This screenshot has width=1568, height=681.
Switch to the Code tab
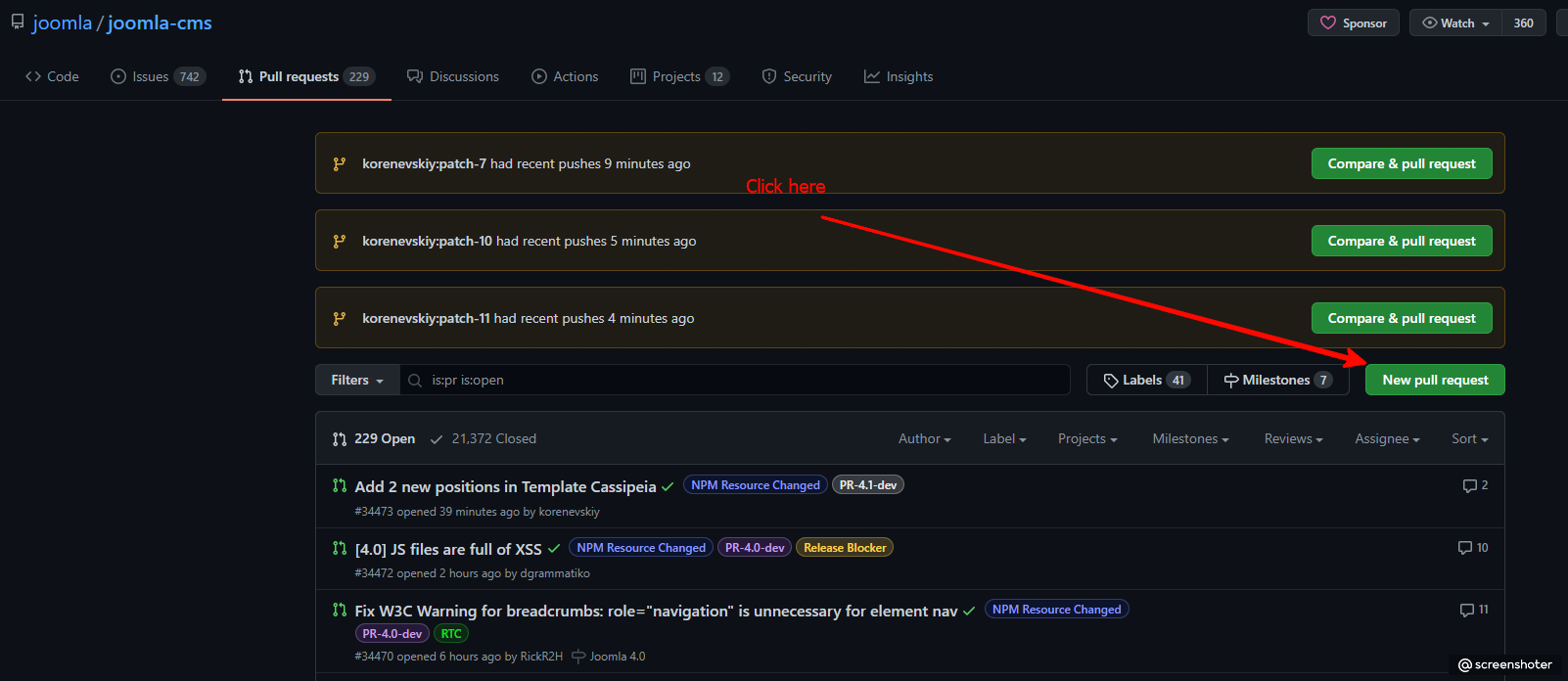(x=52, y=76)
